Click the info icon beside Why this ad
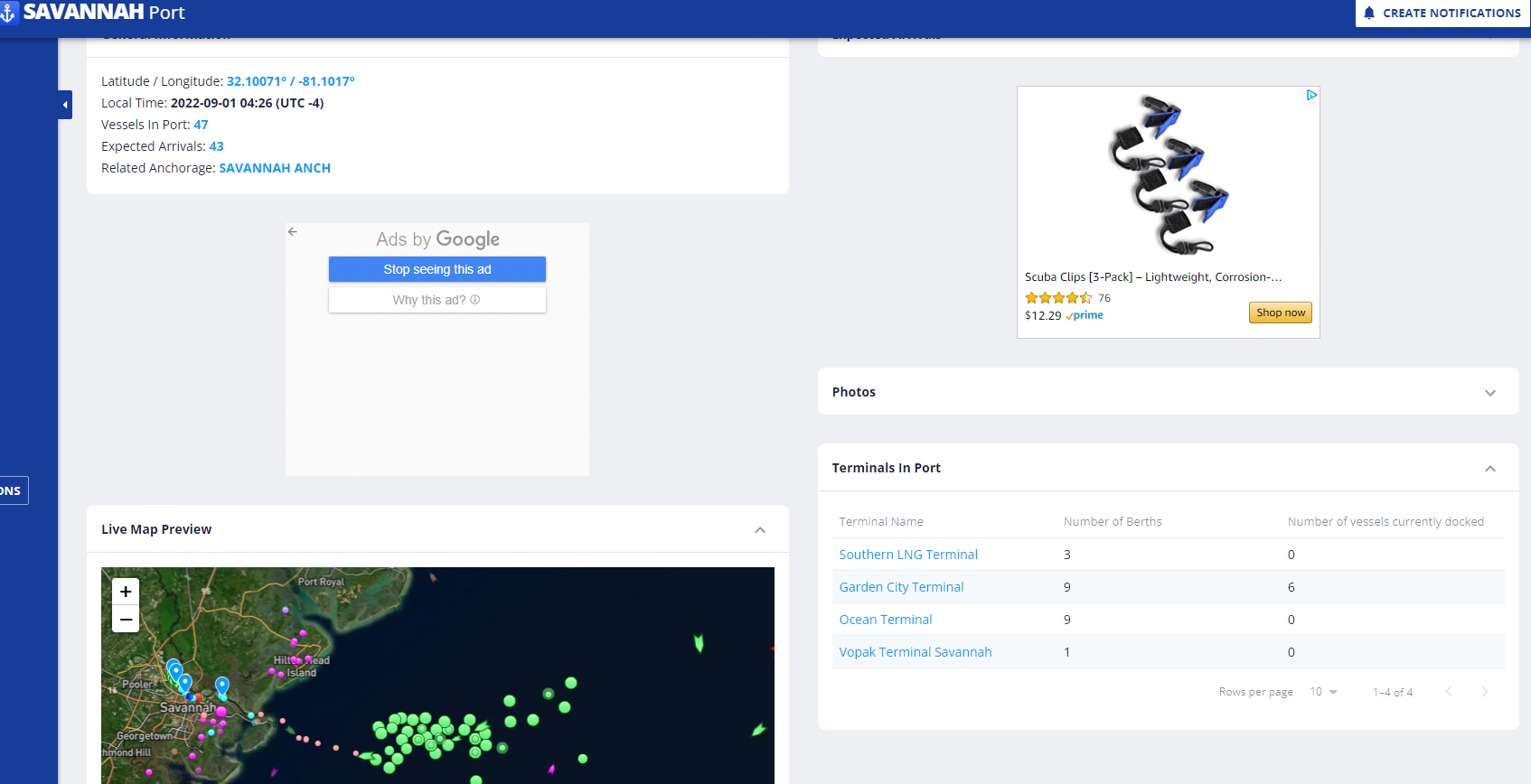This screenshot has width=1531, height=784. coord(475,300)
